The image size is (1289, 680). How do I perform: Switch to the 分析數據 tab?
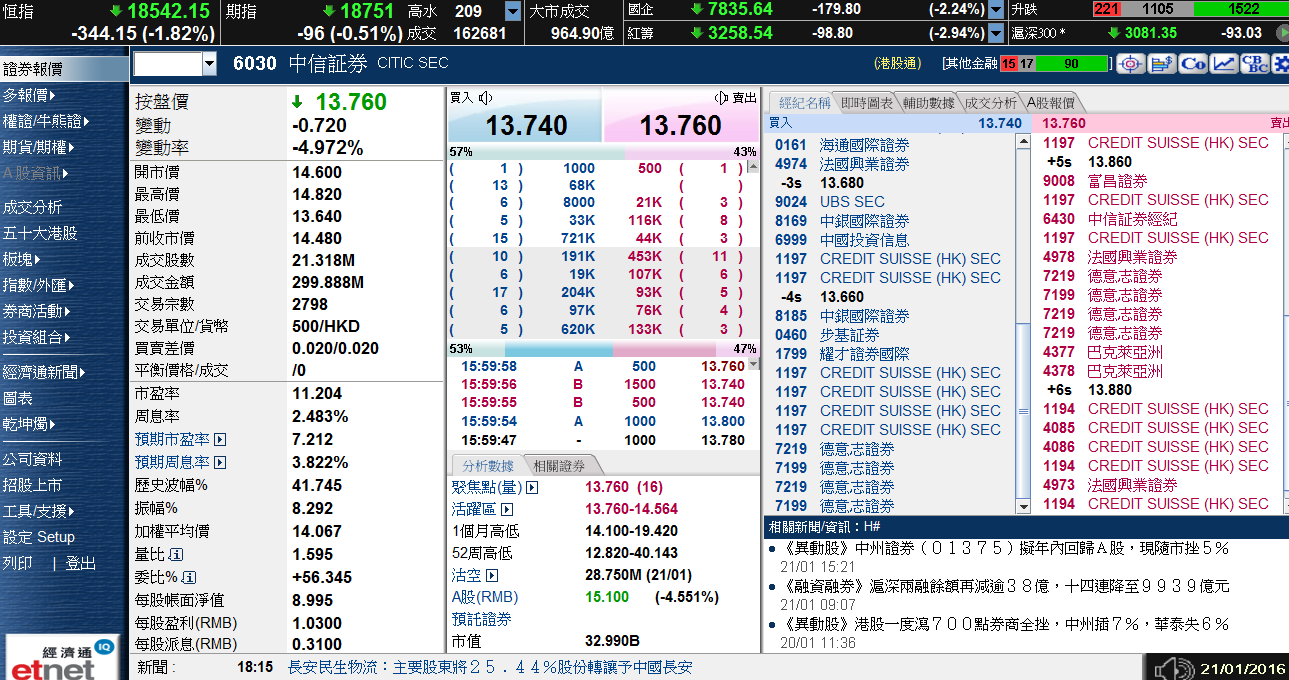pos(487,466)
